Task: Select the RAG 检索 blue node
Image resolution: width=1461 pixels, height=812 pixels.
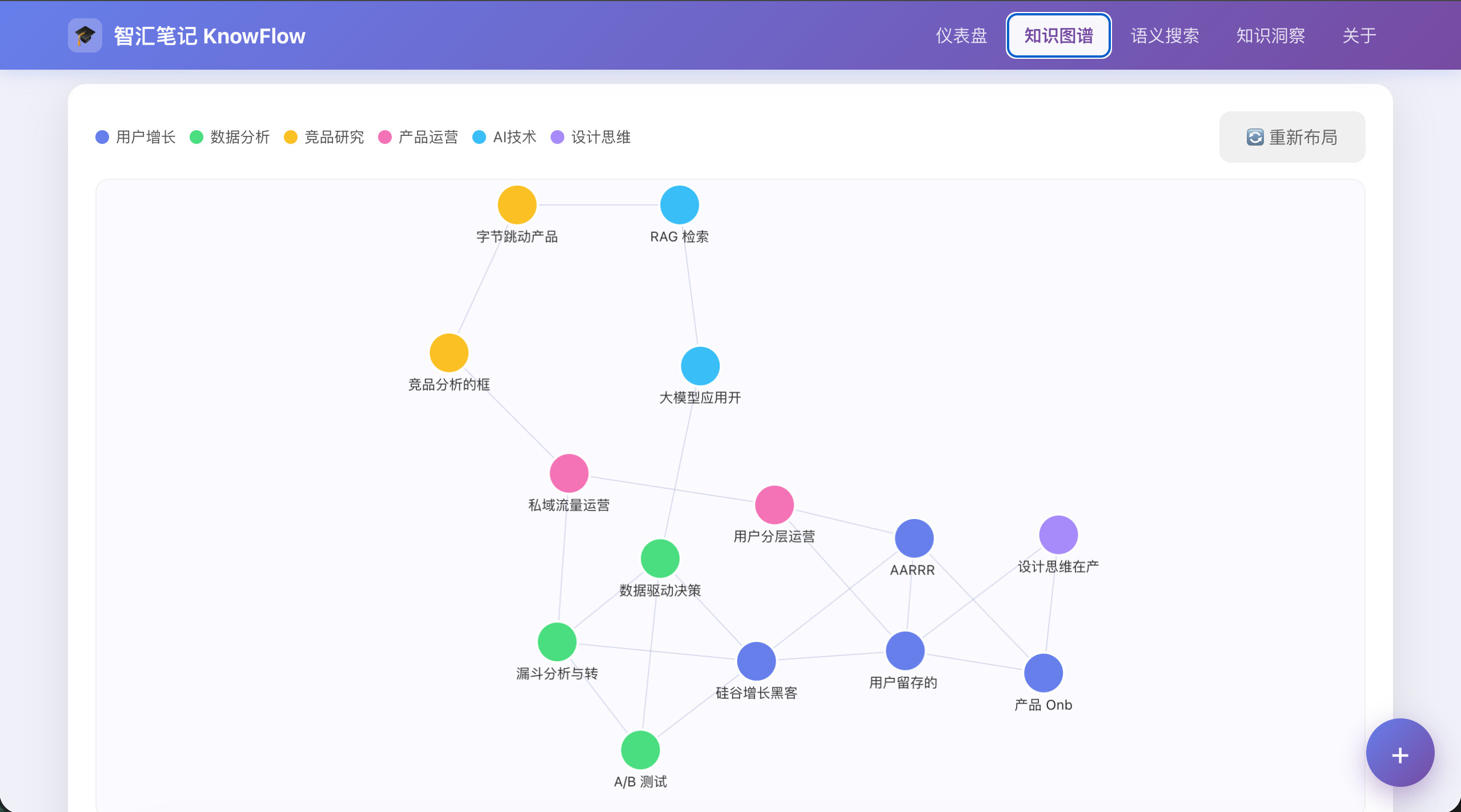Action: 680,204
